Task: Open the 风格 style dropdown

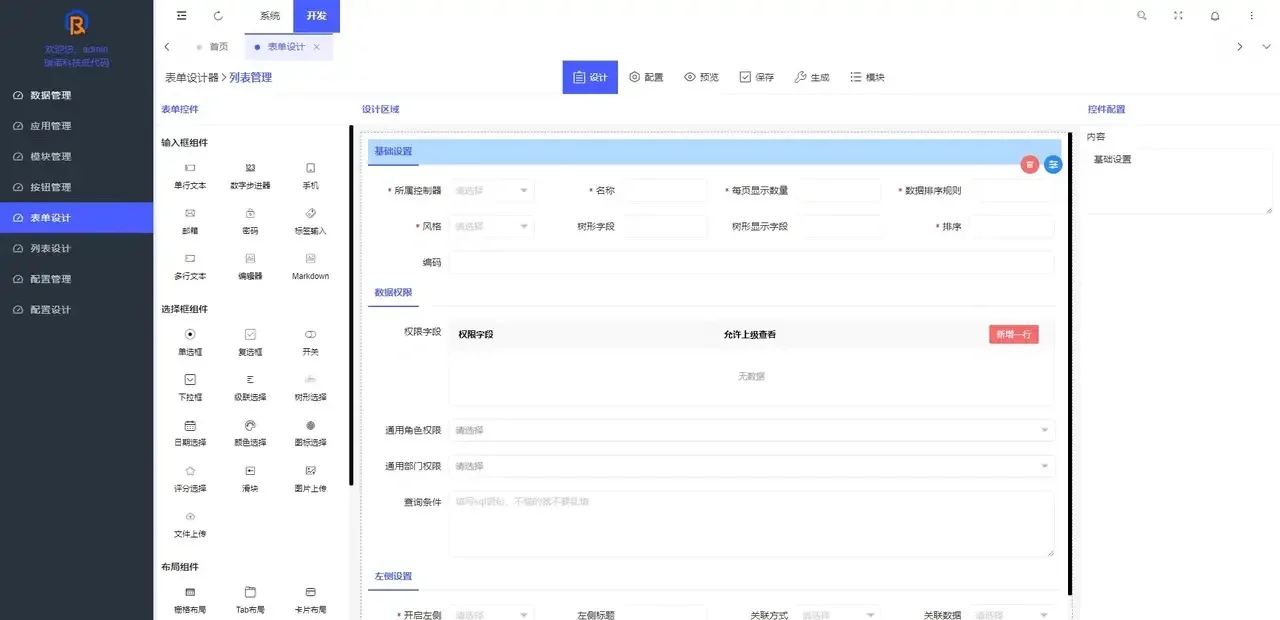Action: [491, 226]
